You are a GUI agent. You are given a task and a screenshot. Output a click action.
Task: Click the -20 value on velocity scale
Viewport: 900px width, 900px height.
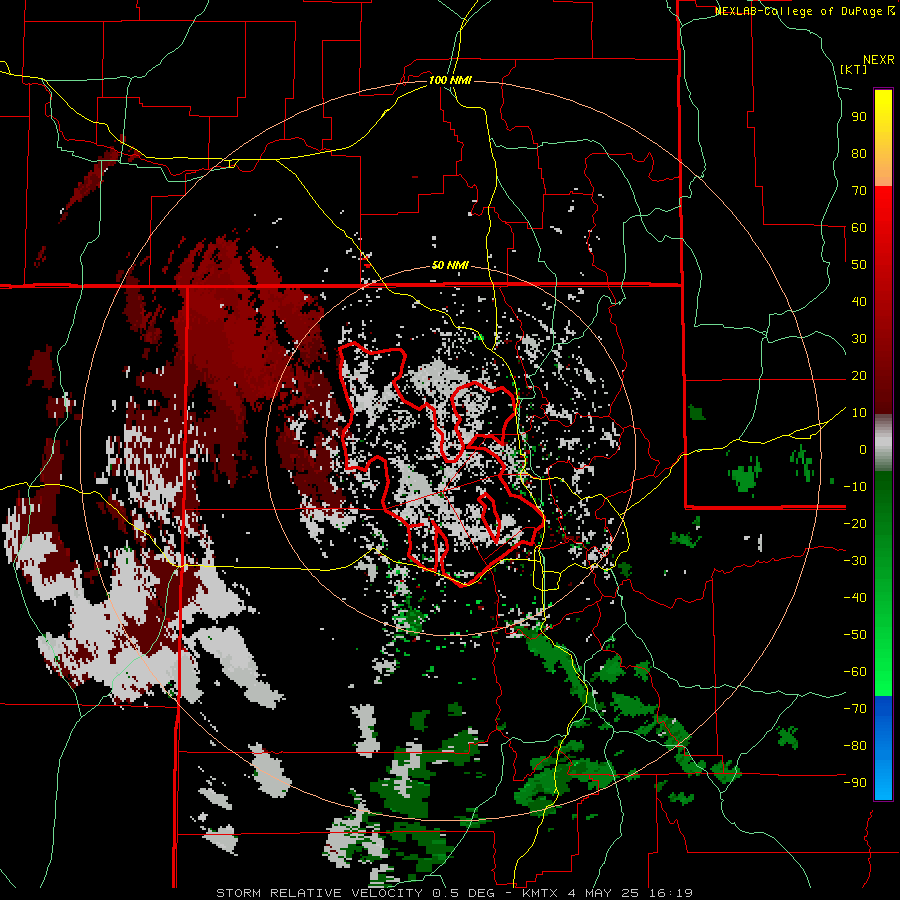tap(855, 524)
